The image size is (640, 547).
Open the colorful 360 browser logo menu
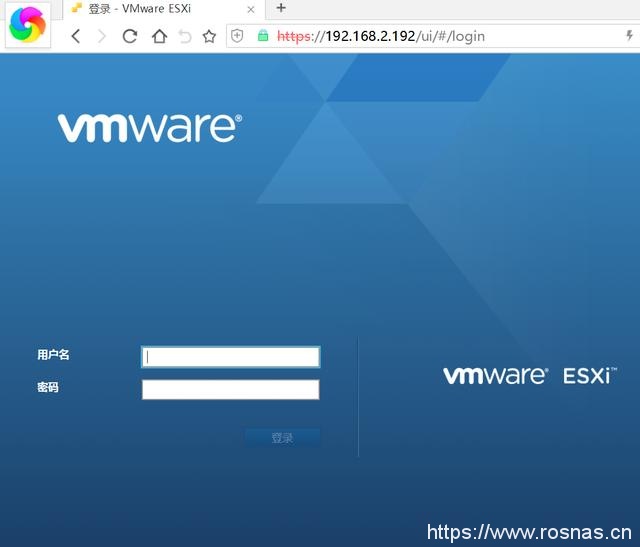[27, 25]
